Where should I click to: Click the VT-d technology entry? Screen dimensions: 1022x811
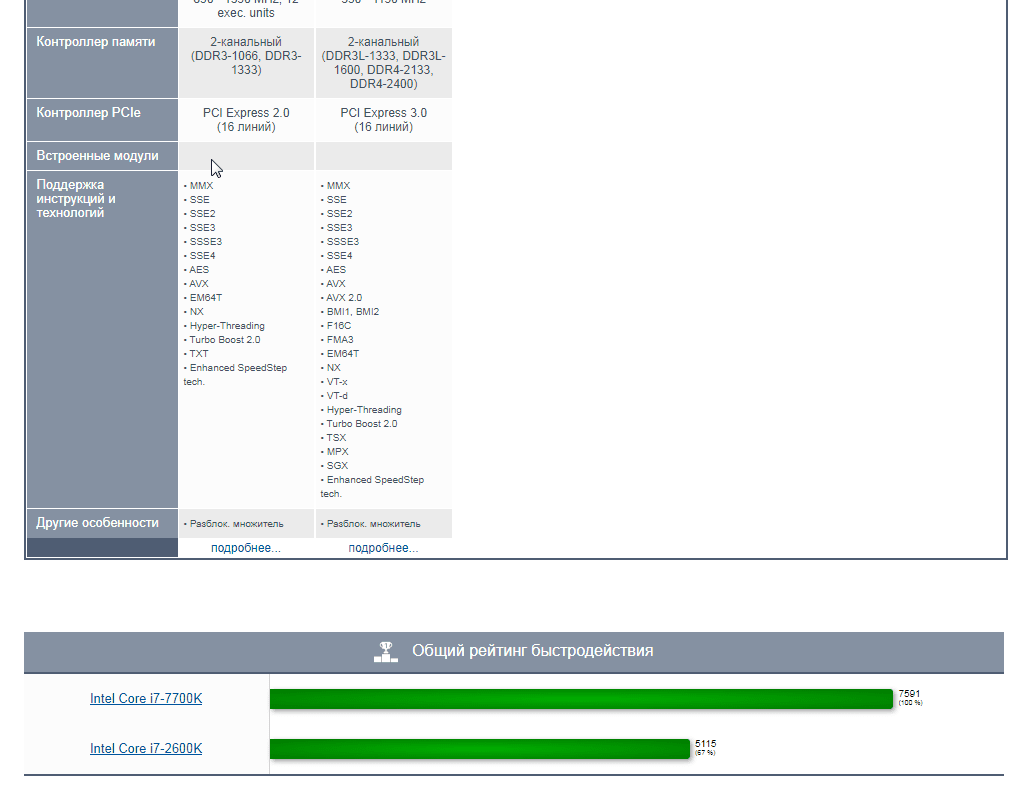[337, 396]
